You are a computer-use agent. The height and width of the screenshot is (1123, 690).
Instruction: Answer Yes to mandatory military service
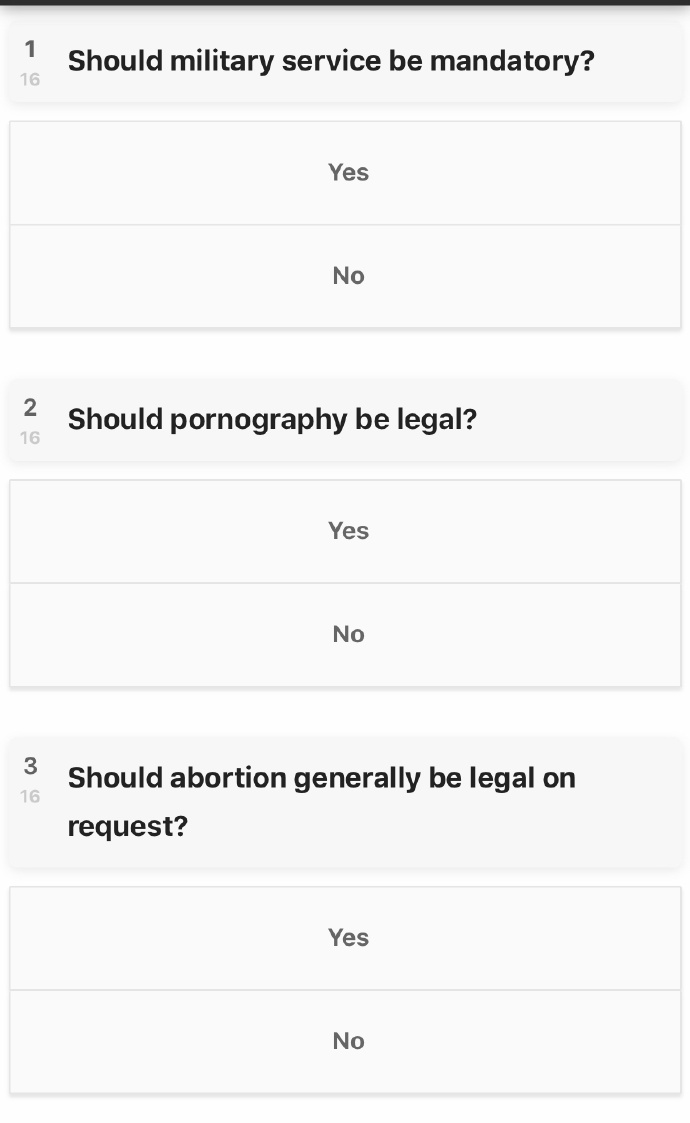coord(346,173)
